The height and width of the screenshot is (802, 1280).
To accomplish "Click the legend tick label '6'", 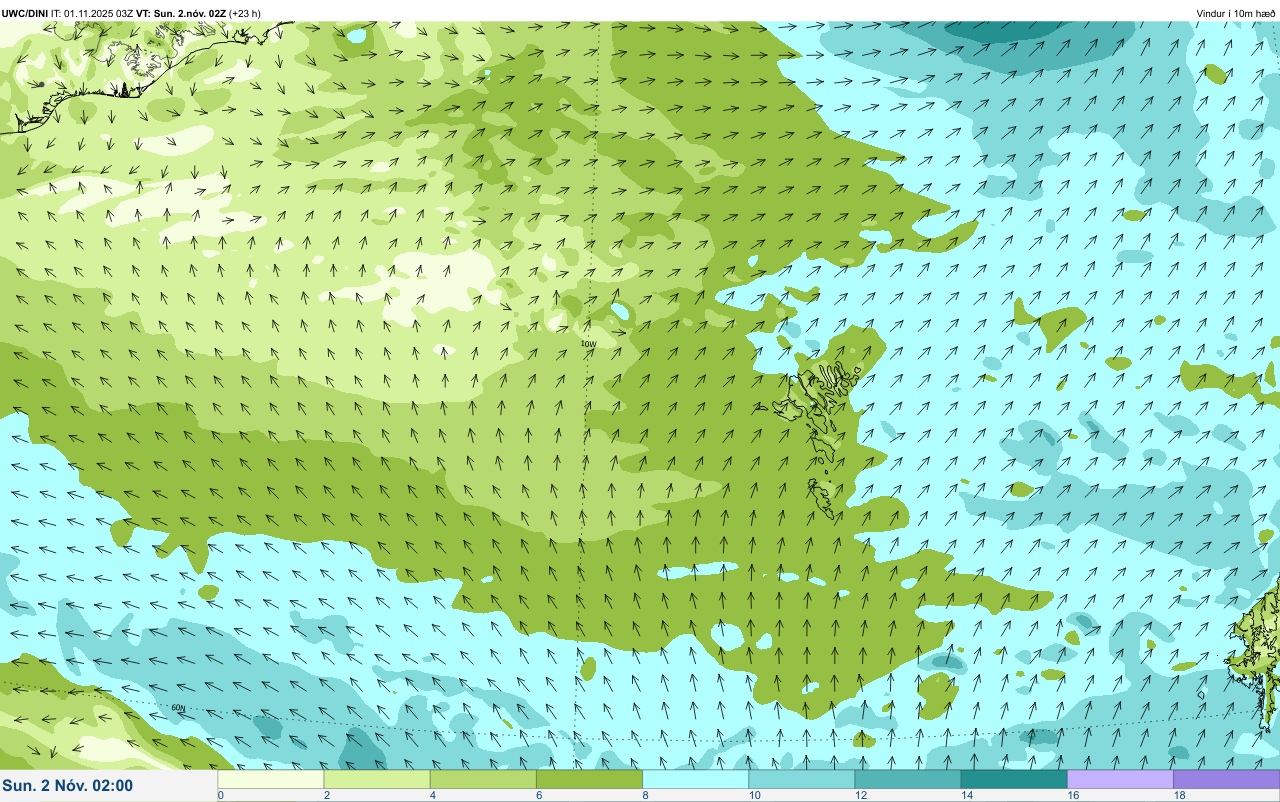I will [539, 795].
